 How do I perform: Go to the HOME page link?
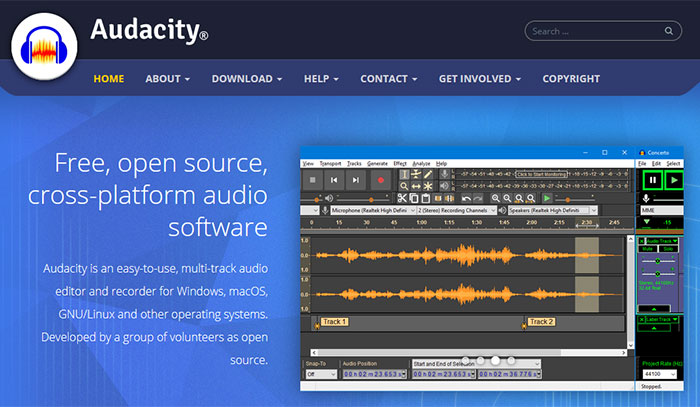tap(108, 79)
